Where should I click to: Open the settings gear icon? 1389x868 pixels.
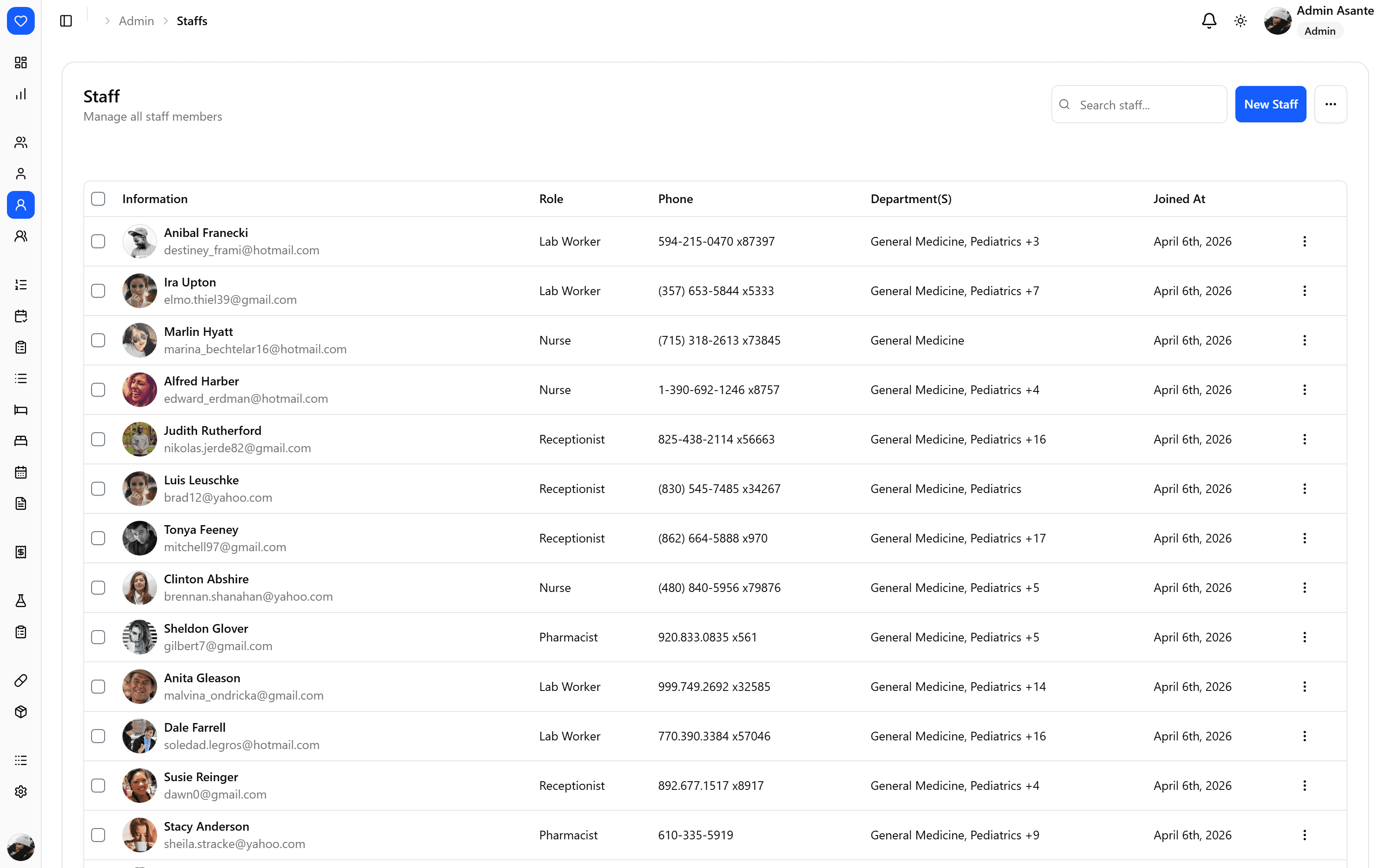21,792
